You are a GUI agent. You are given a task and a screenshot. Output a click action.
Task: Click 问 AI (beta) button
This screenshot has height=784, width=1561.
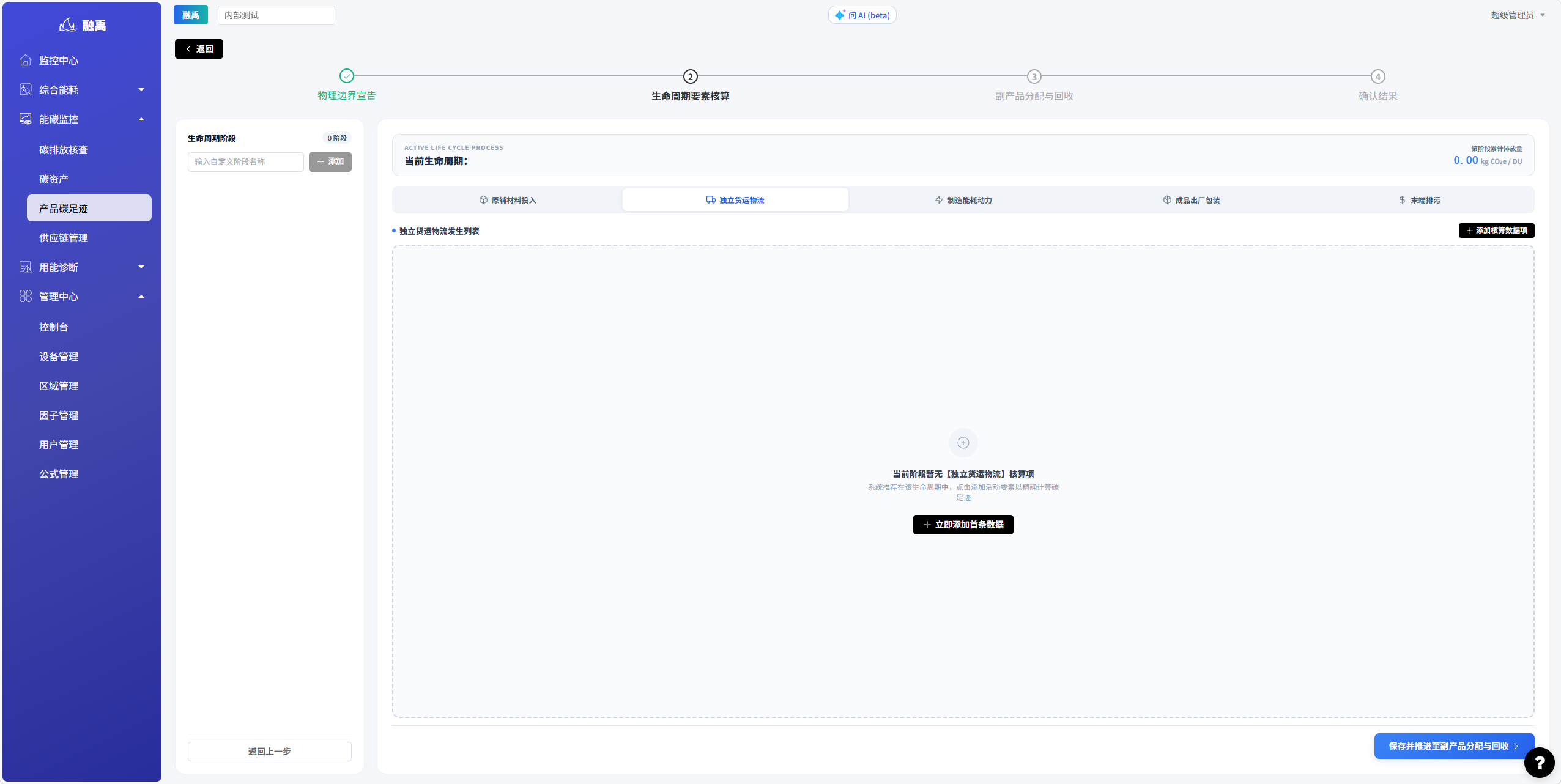click(862, 15)
